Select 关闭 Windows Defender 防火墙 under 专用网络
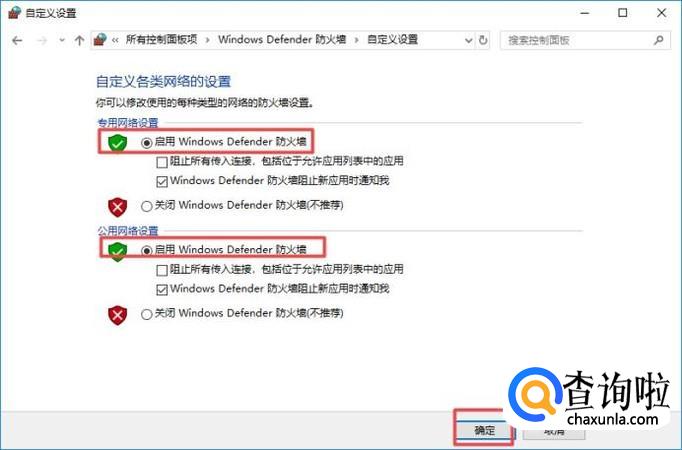Image resolution: width=682 pixels, height=450 pixels. pos(148,206)
